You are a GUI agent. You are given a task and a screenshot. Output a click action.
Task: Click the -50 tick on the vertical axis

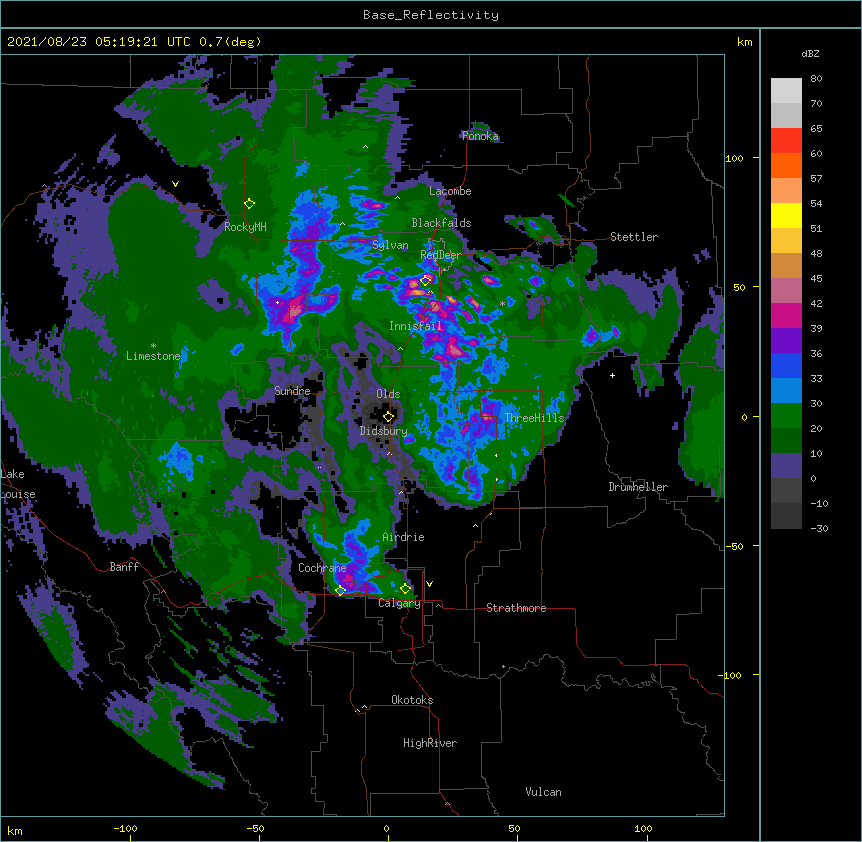[x=734, y=546]
